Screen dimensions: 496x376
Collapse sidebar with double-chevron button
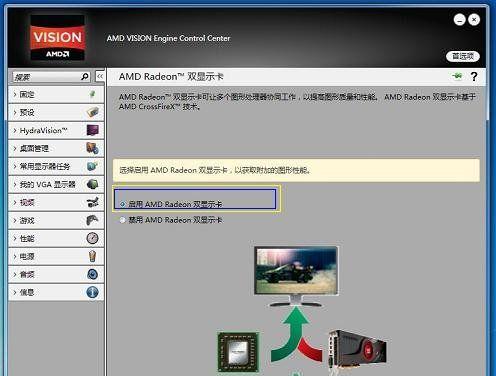pos(100,77)
